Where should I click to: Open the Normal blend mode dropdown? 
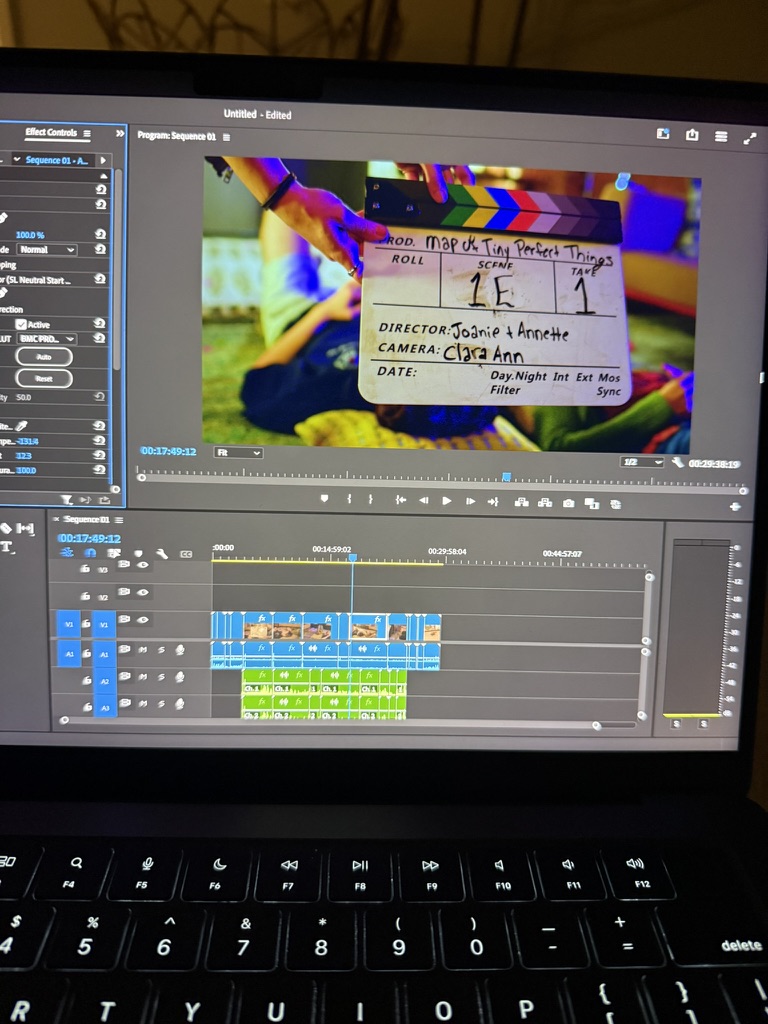pyautogui.click(x=46, y=249)
